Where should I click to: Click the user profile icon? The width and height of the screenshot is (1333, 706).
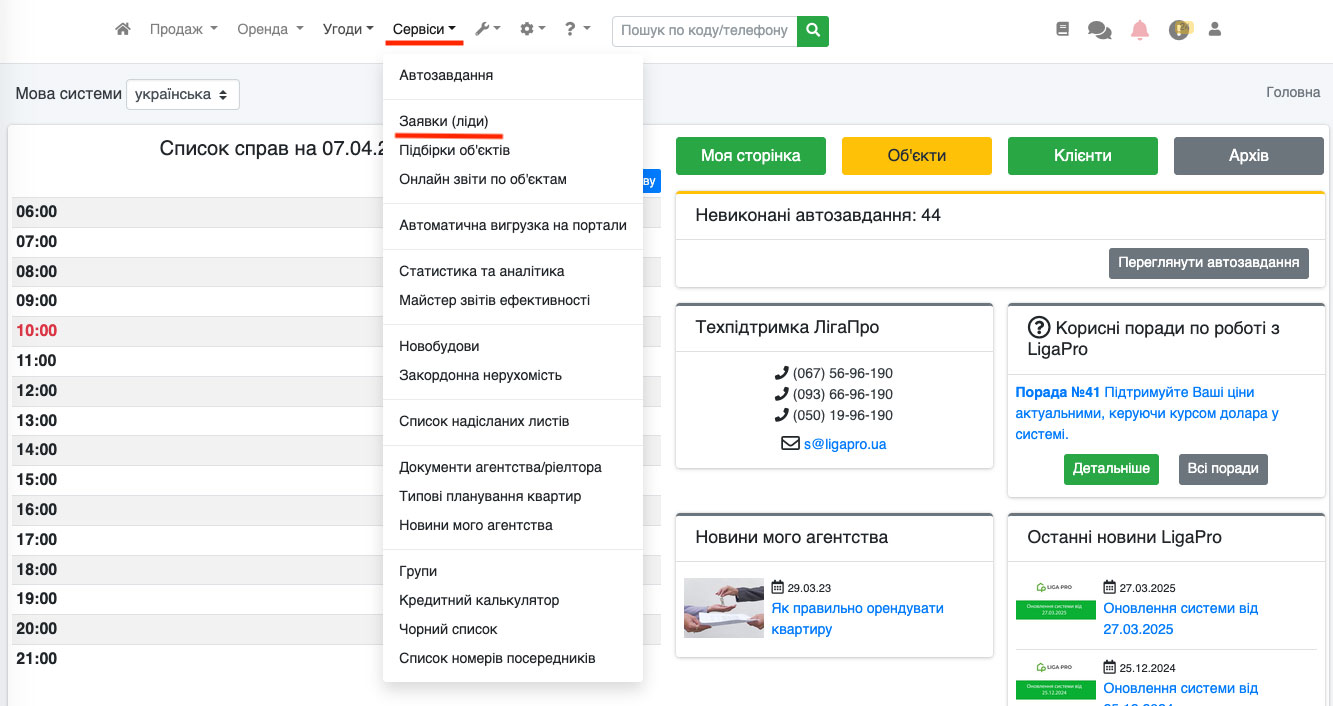pyautogui.click(x=1215, y=30)
